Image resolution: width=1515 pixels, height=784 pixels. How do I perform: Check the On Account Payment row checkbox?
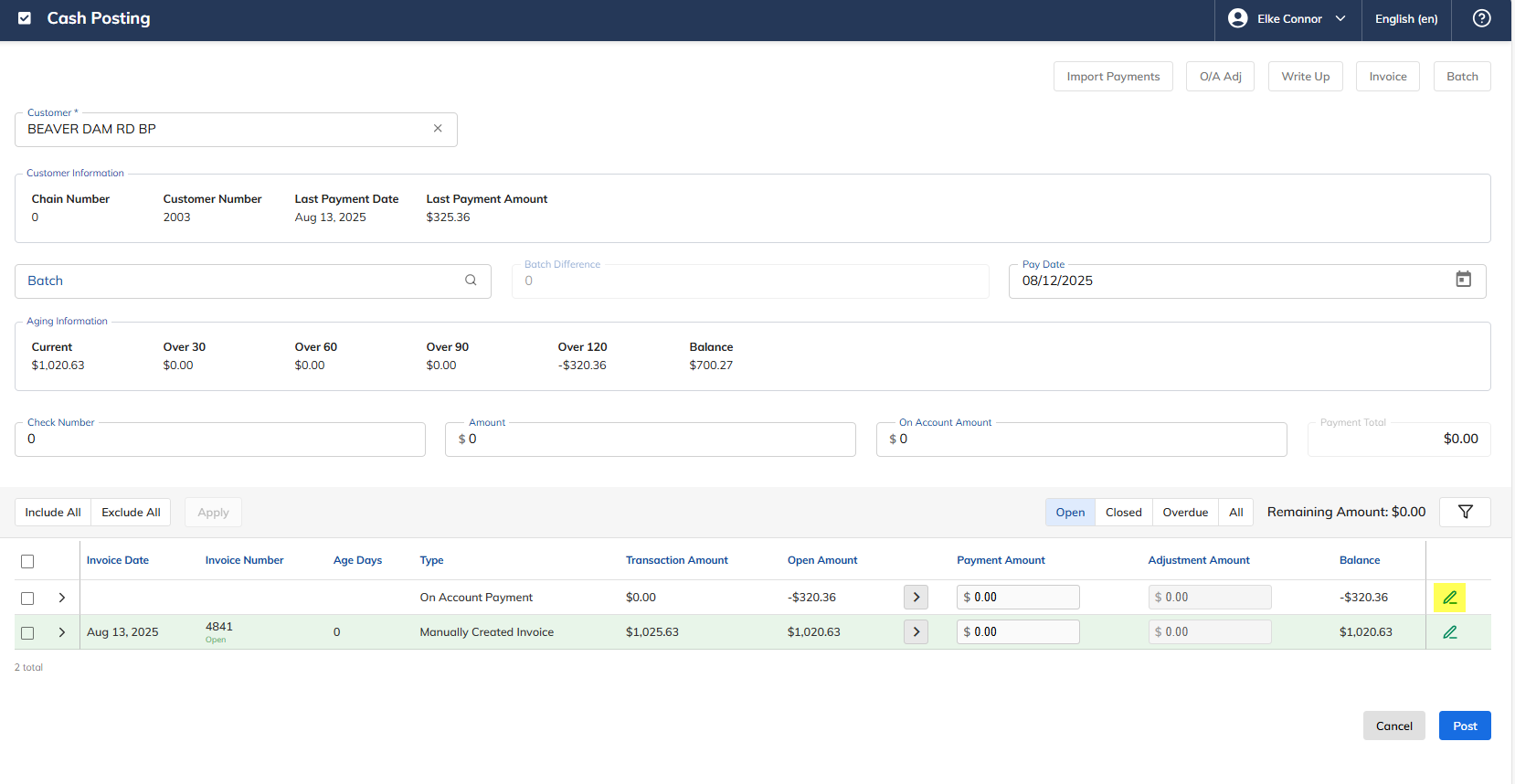pyautogui.click(x=27, y=598)
